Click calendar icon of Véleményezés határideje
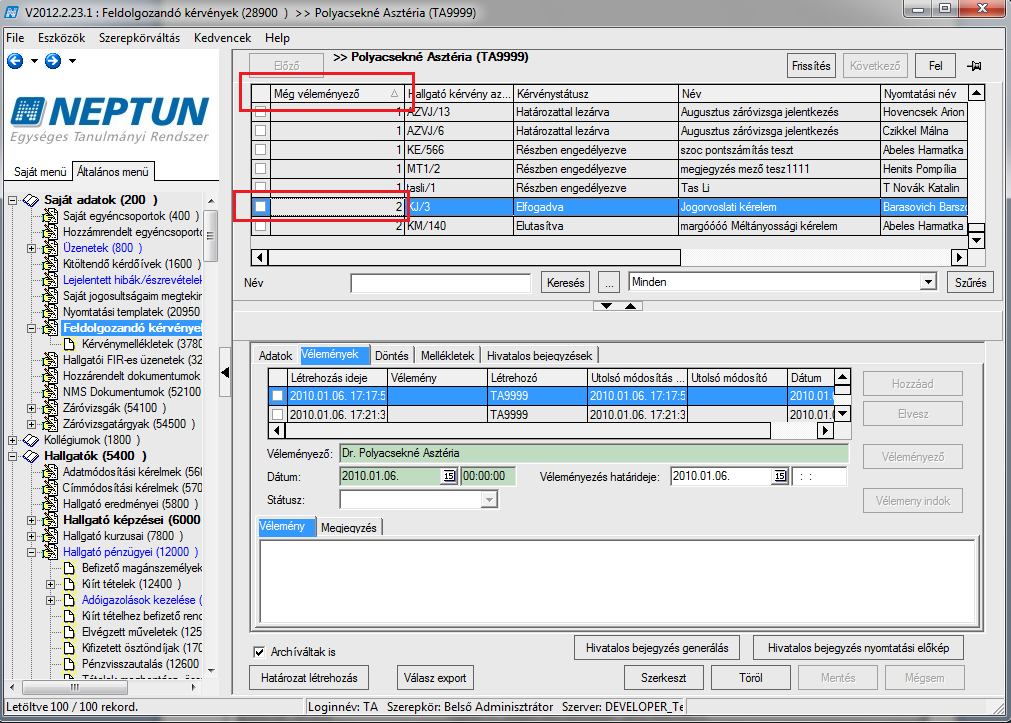This screenshot has height=723, width=1011. [x=780, y=476]
